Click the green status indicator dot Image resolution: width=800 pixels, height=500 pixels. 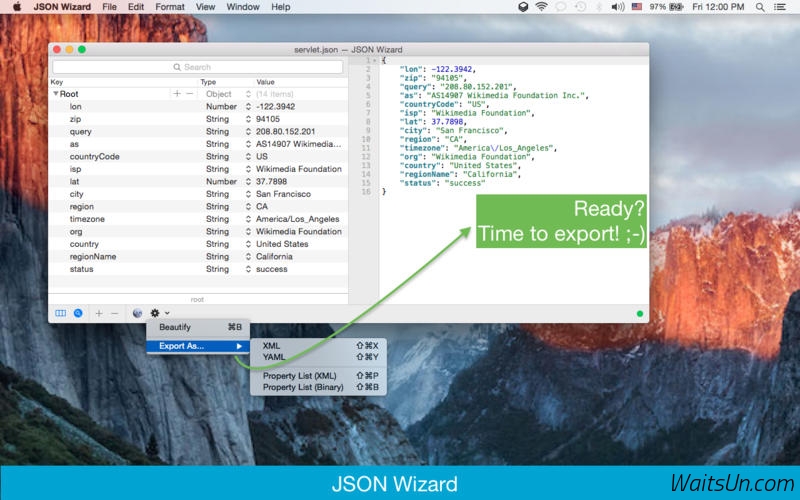pyautogui.click(x=640, y=314)
